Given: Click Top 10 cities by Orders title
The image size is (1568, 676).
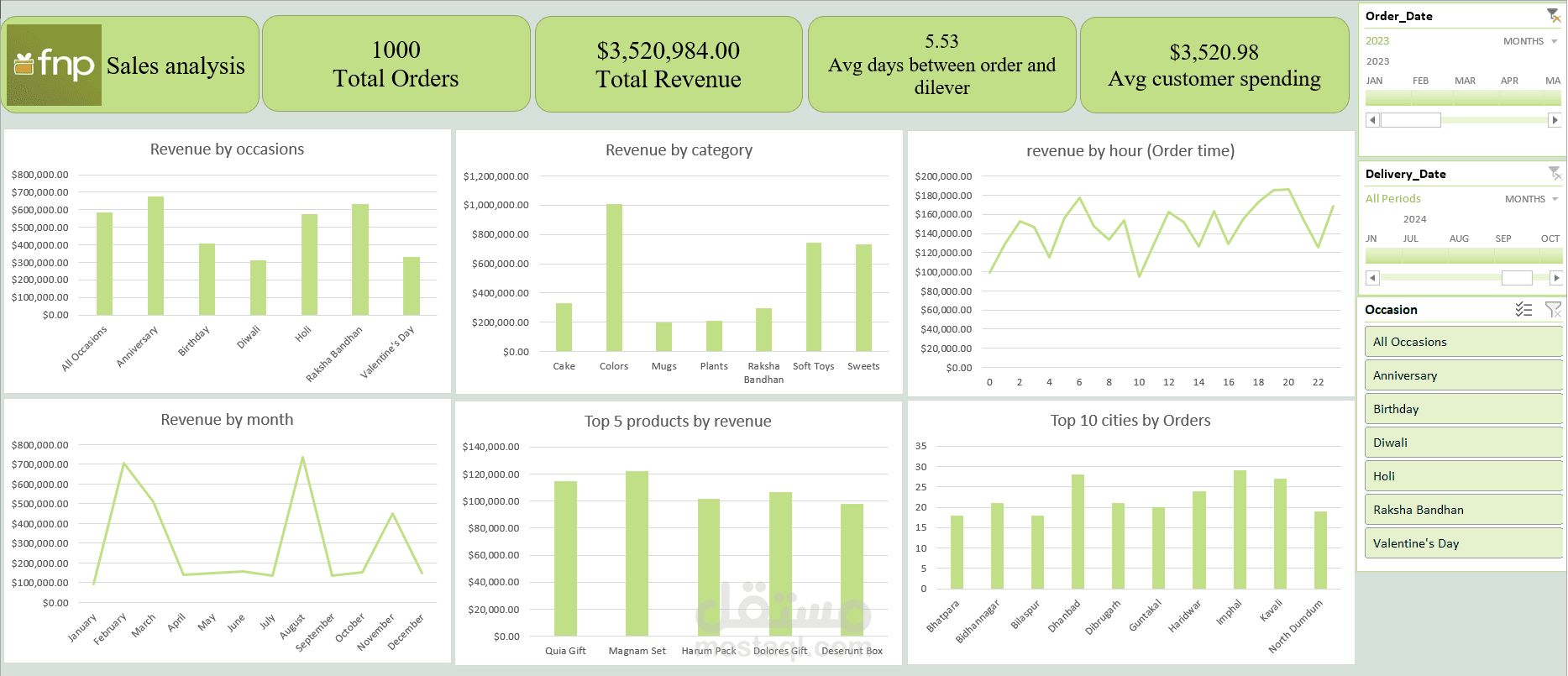Looking at the screenshot, I should [1130, 421].
